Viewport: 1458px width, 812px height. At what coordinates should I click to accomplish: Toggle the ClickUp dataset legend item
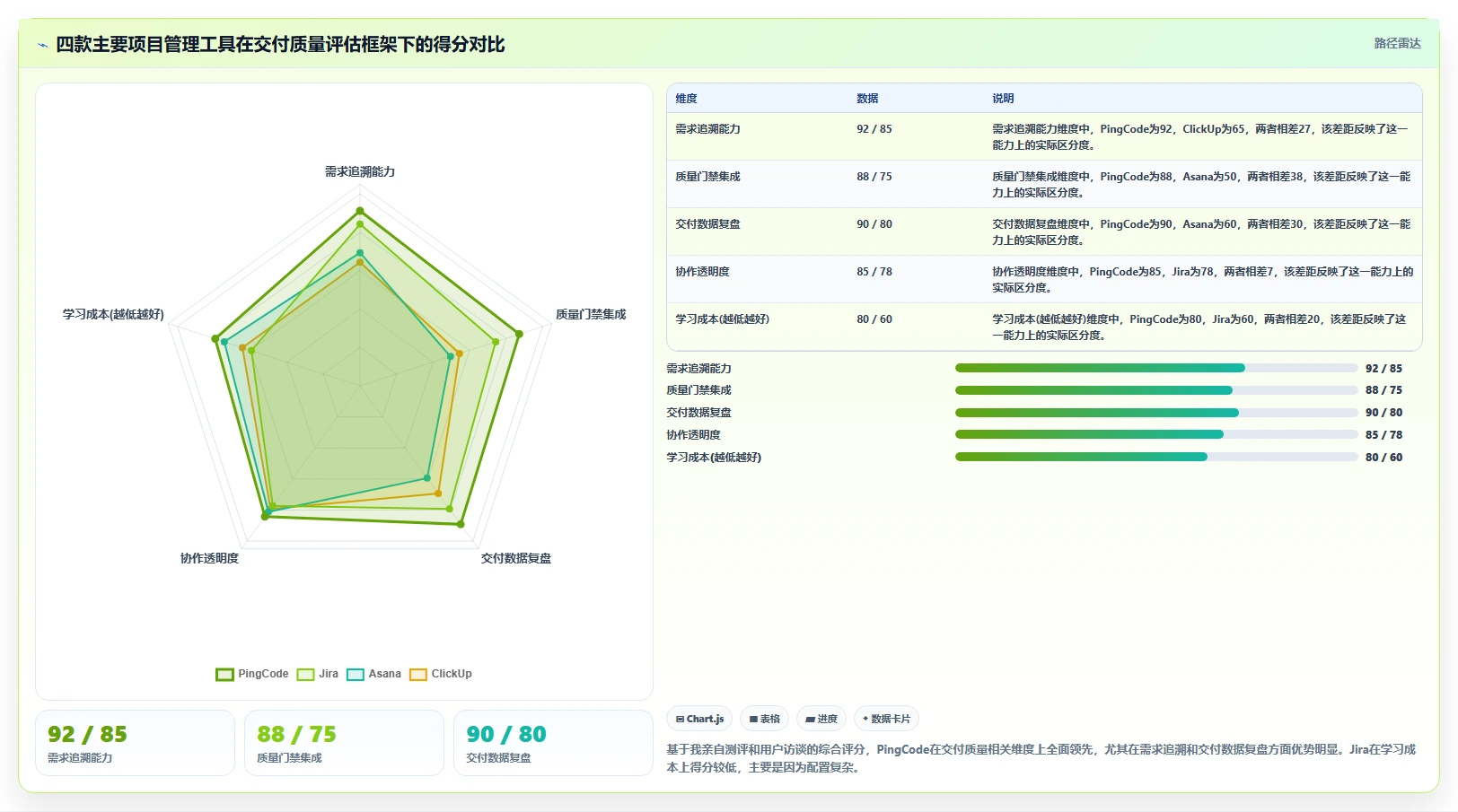[441, 674]
